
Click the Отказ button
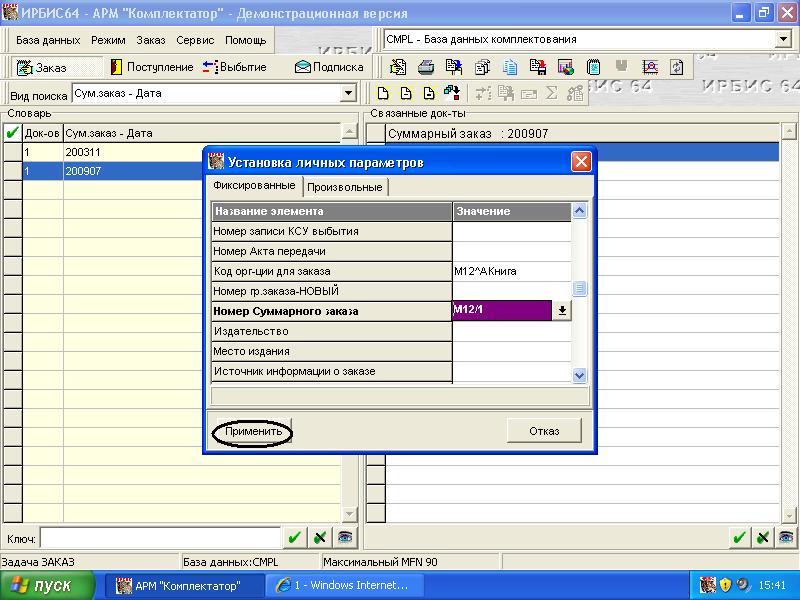click(x=543, y=430)
